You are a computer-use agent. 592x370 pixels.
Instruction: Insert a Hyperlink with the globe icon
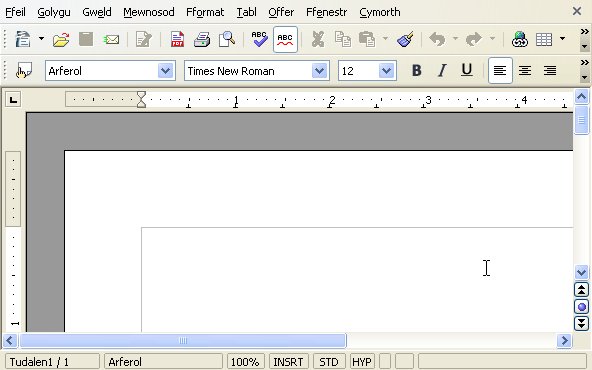pyautogui.click(x=520, y=39)
